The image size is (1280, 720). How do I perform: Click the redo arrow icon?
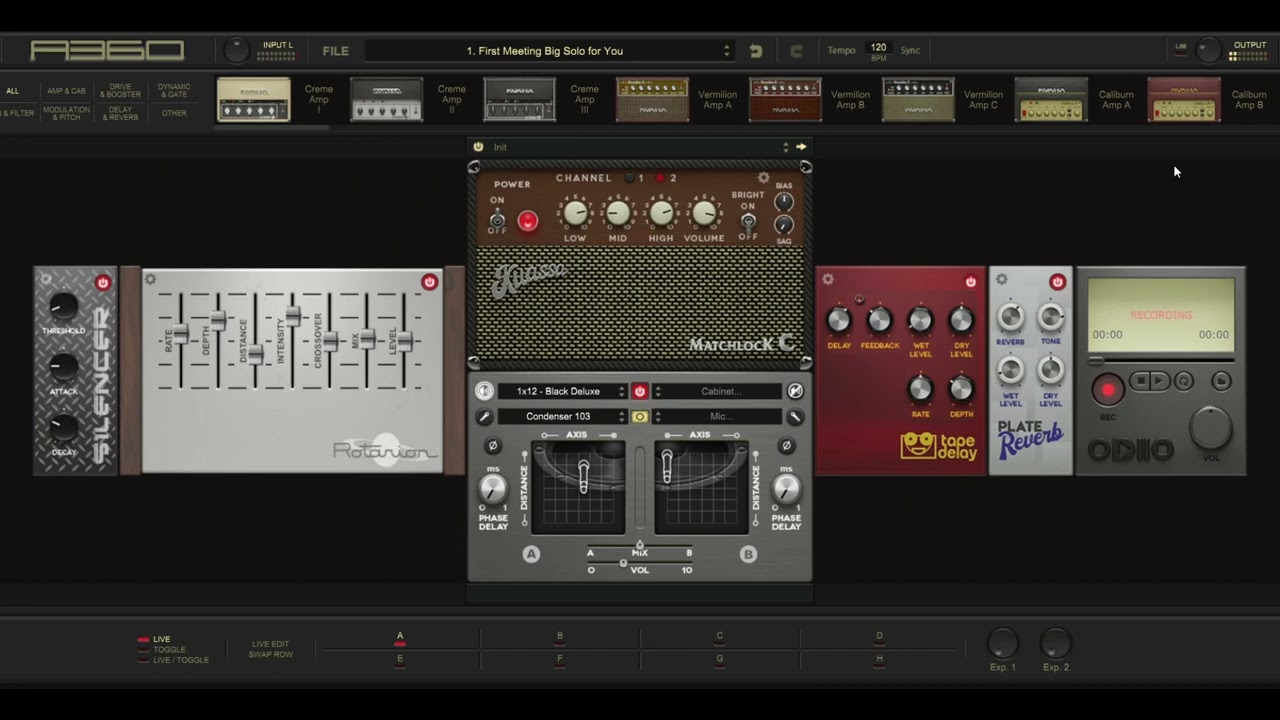point(796,51)
